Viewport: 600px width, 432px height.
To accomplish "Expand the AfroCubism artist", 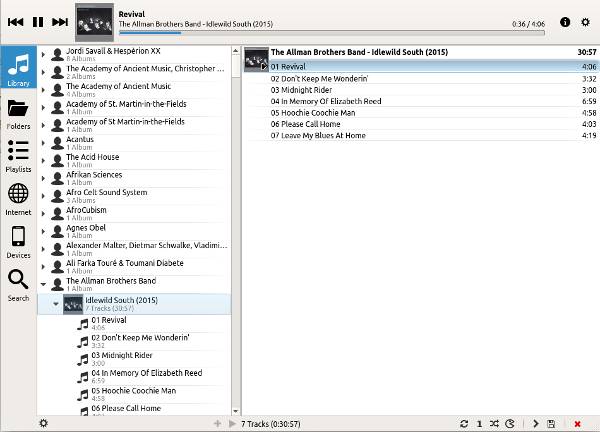I will [43, 214].
